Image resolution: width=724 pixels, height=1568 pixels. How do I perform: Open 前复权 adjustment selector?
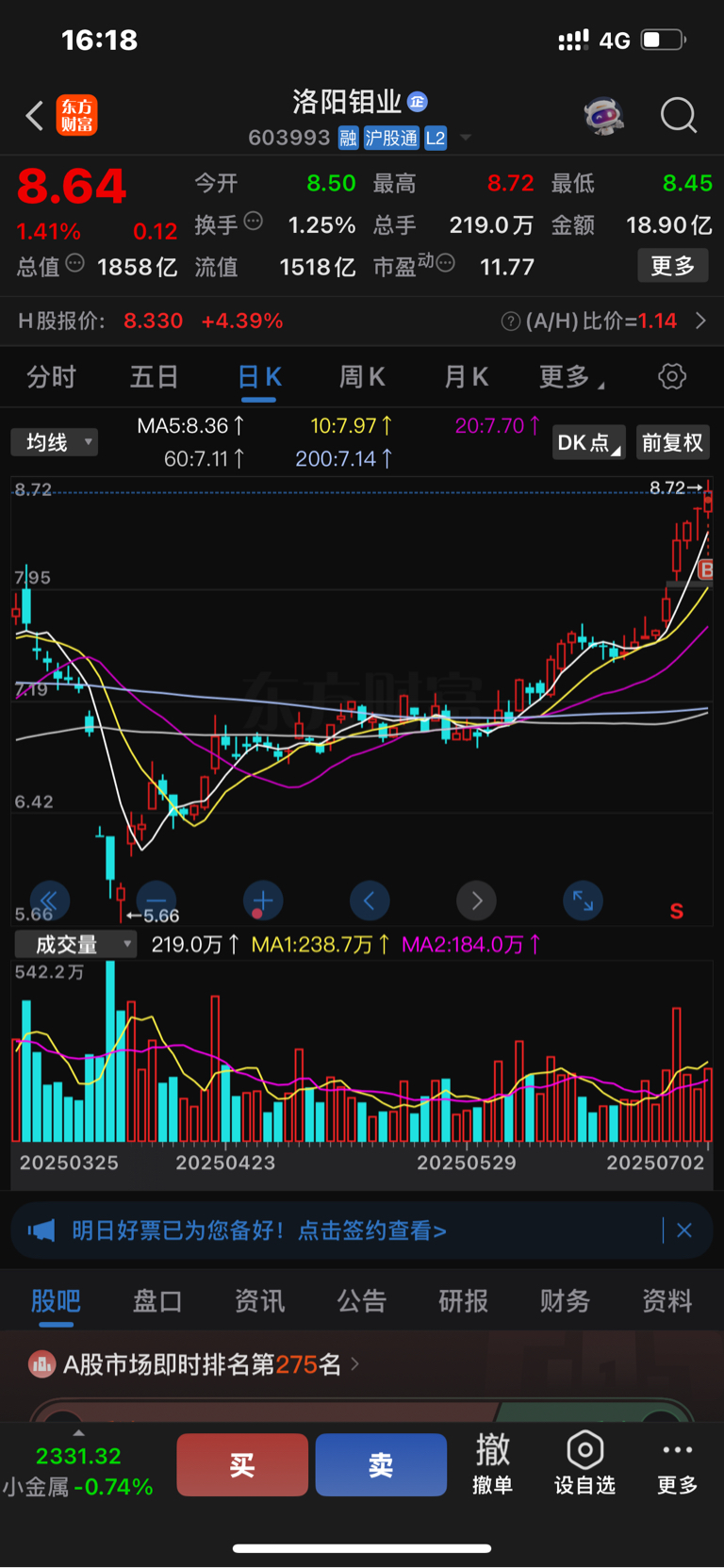point(672,443)
